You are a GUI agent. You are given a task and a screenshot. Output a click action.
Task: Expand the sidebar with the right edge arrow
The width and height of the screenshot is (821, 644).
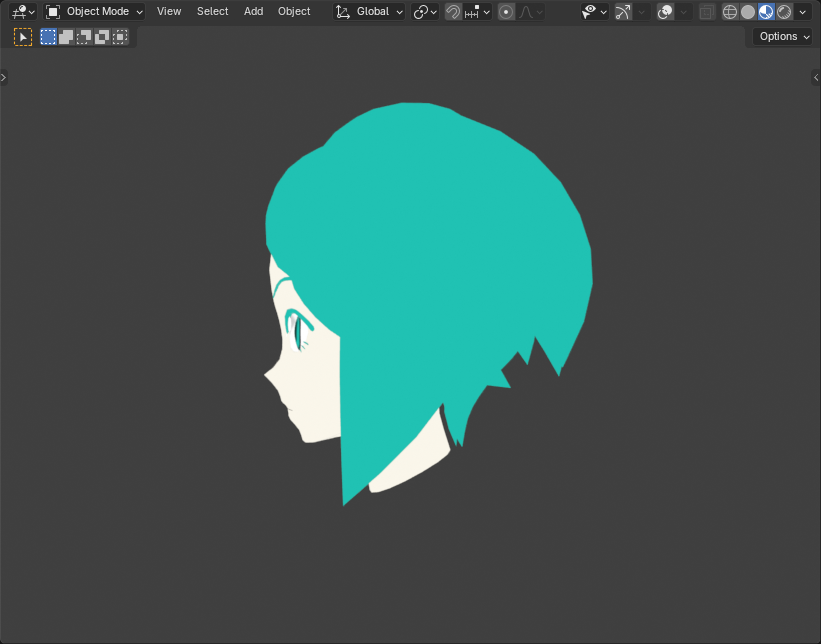816,77
